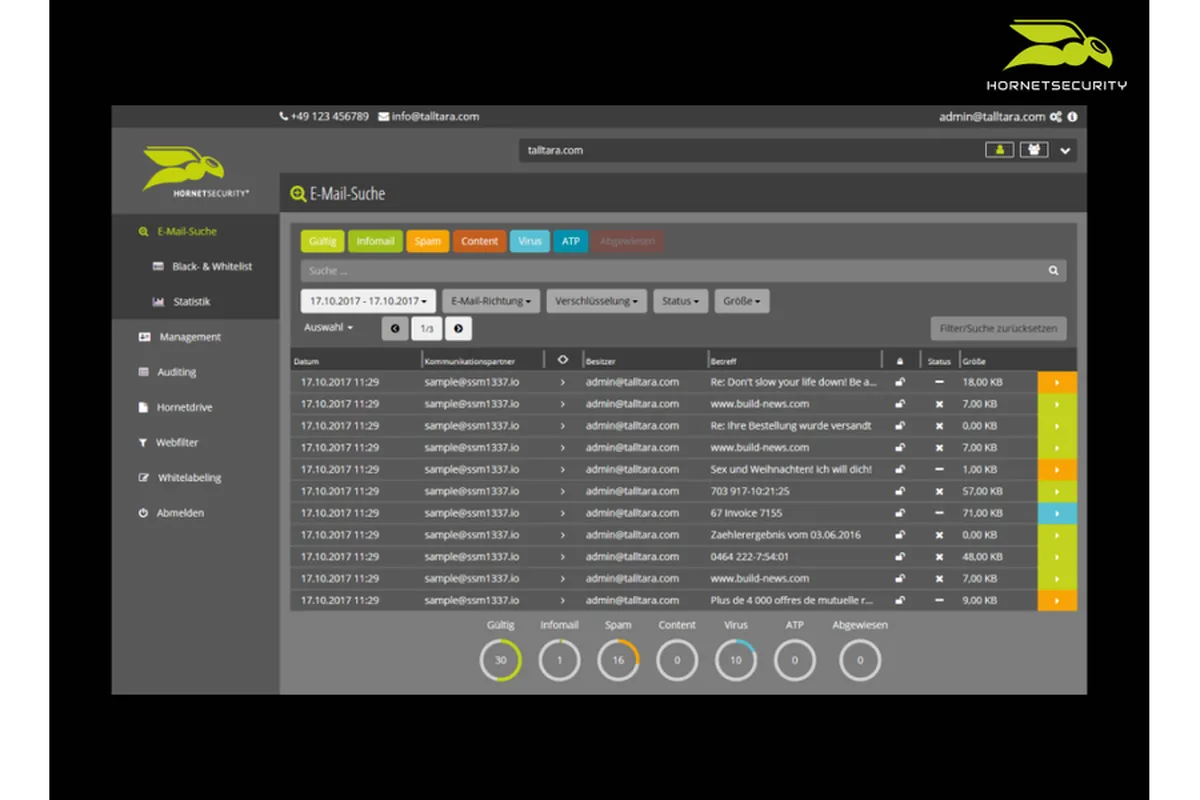Click the 1/3 page indicator
1200x800 pixels.
point(426,328)
